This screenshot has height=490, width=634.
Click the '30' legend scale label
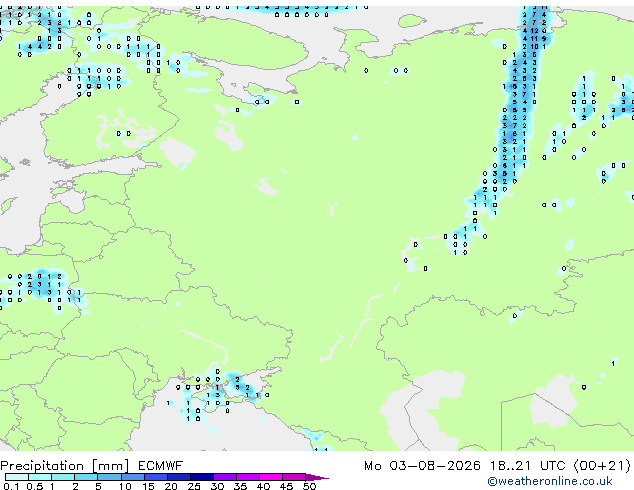pyautogui.click(x=217, y=486)
